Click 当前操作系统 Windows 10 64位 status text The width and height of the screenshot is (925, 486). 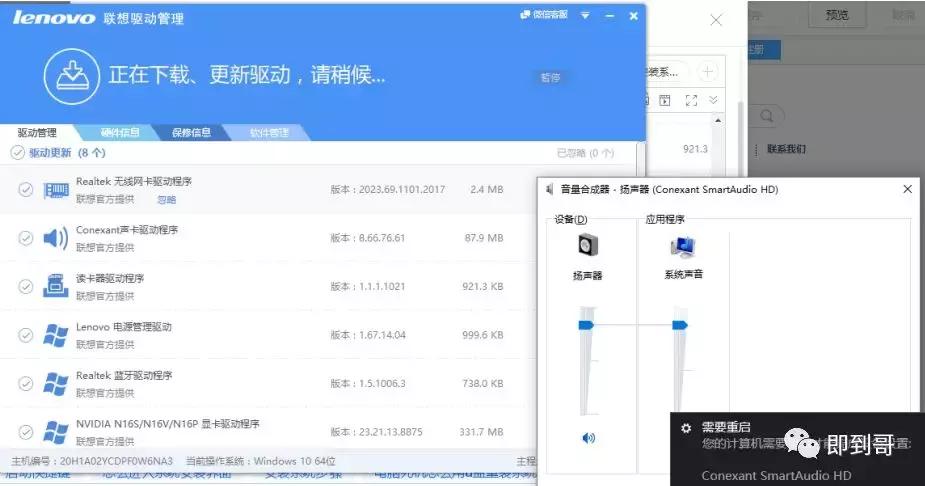tap(261, 461)
